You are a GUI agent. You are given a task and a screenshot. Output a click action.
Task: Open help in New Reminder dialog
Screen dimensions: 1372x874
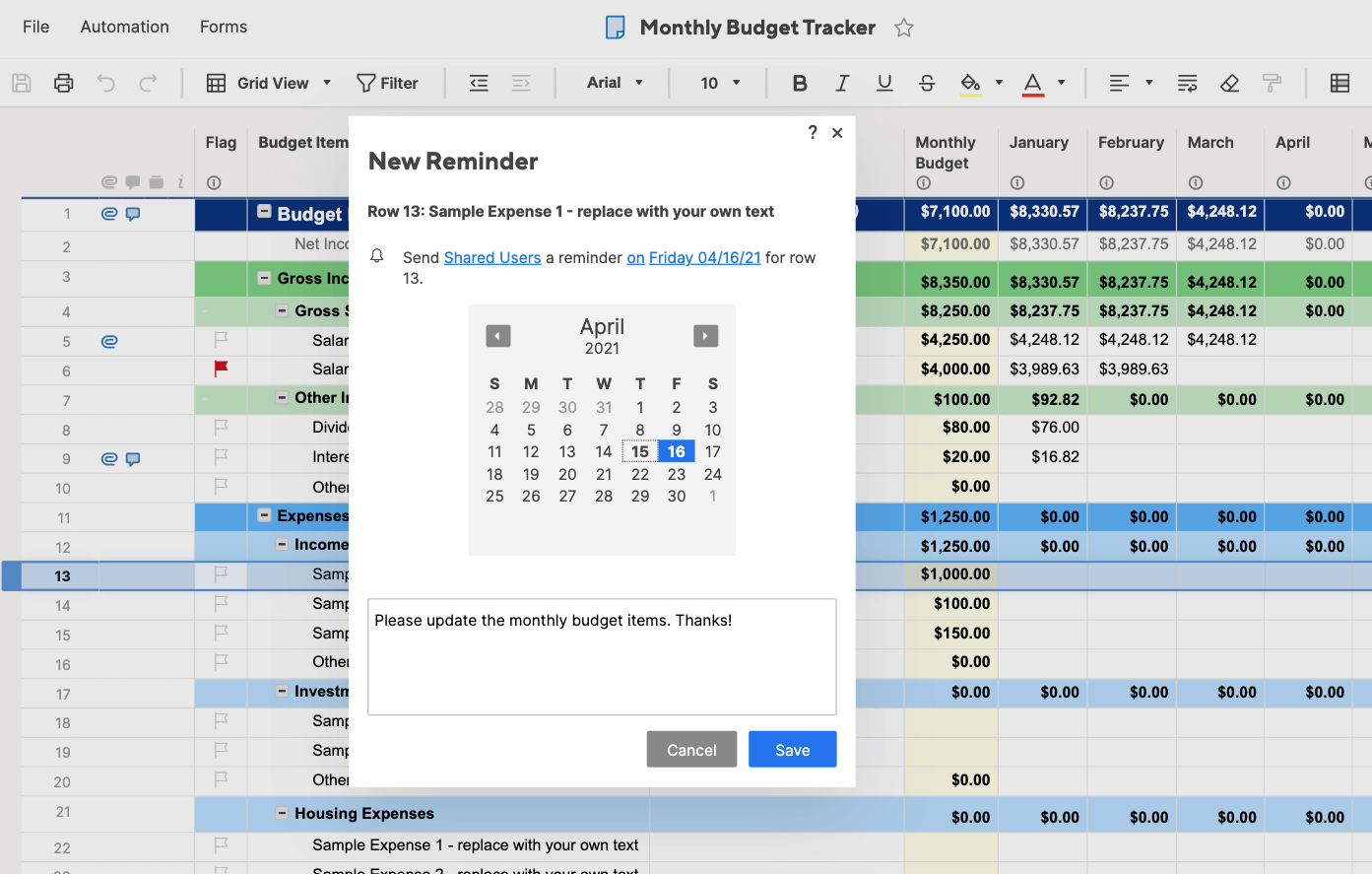coord(813,132)
